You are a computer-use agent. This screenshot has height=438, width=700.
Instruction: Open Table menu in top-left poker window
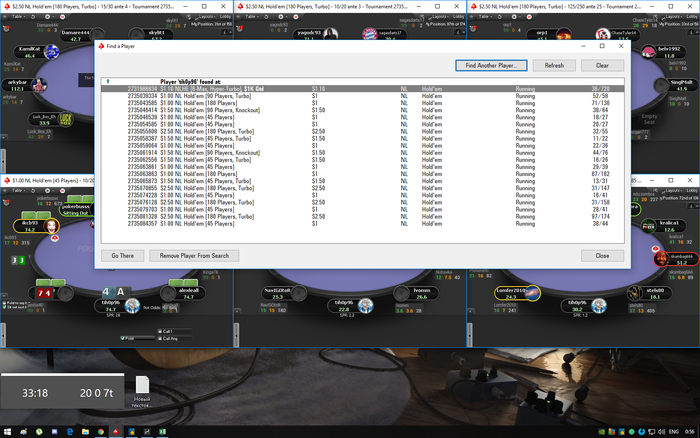[17, 17]
